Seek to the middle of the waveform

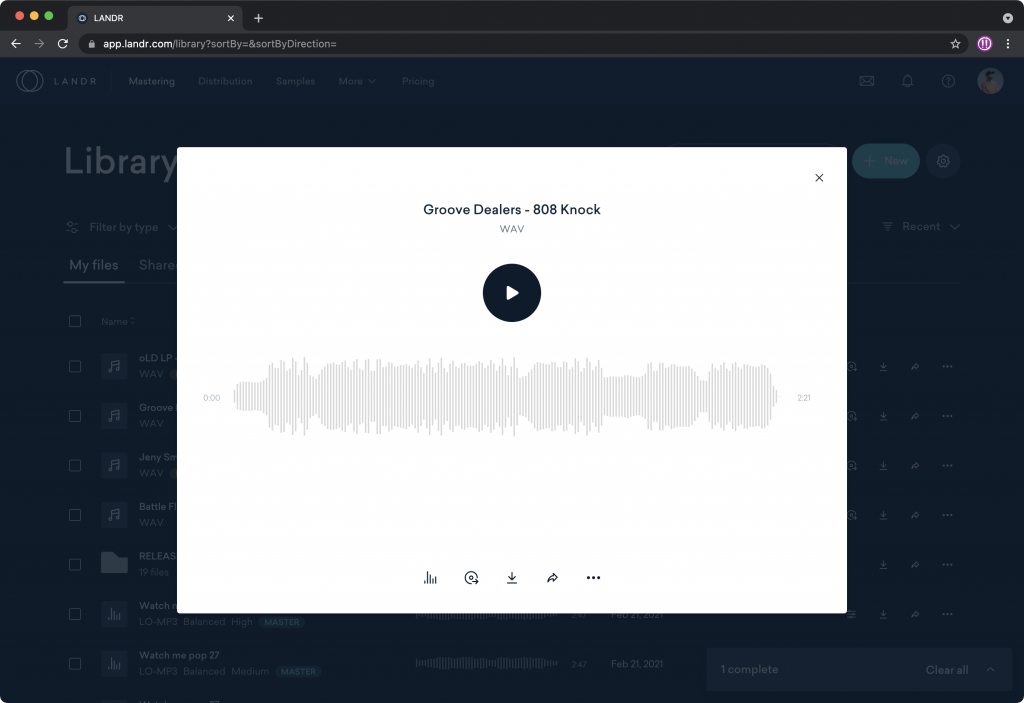[x=505, y=397]
